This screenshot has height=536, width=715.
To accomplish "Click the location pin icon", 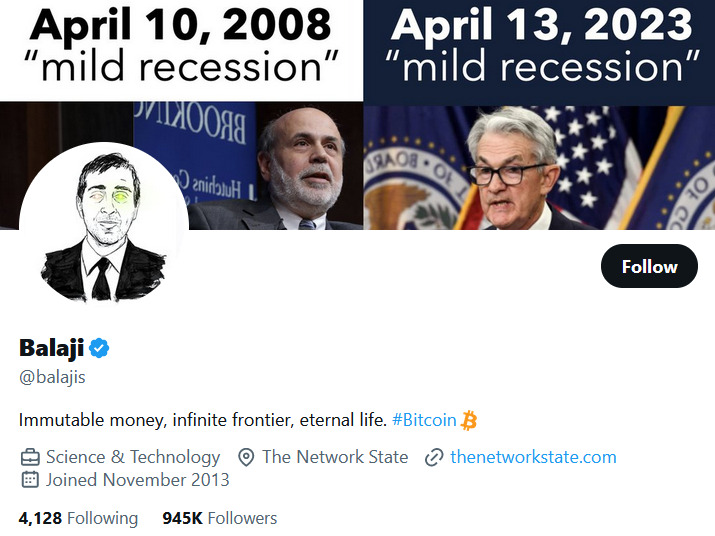I will [246, 457].
